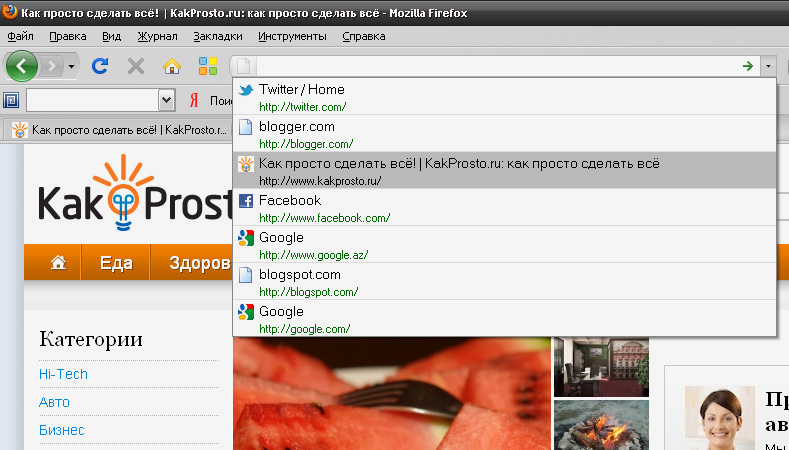Click the greyed forward navigation arrow
Image resolution: width=789 pixels, height=450 pixels.
51,66
